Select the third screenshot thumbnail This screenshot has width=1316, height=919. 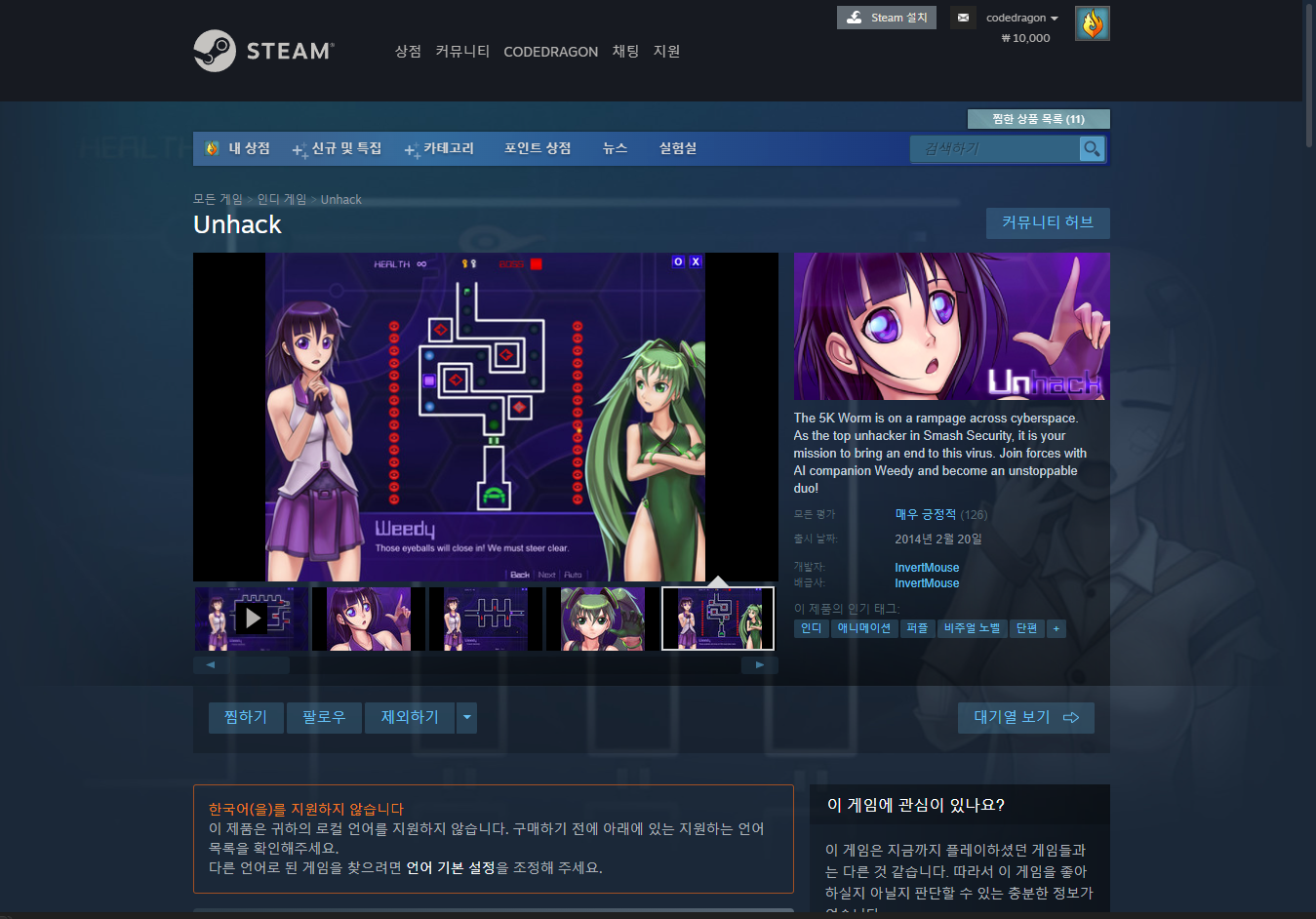coord(485,619)
